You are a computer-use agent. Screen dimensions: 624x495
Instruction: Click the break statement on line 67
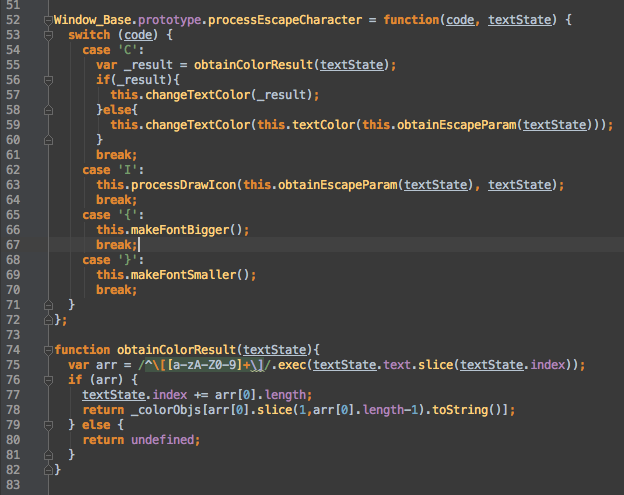(117, 245)
